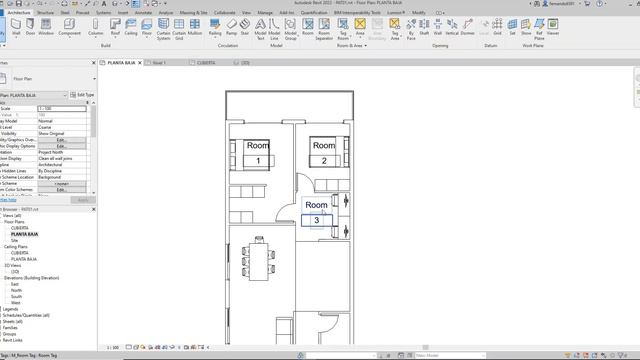
Task: Select the Vertical opening tool
Action: (452, 27)
